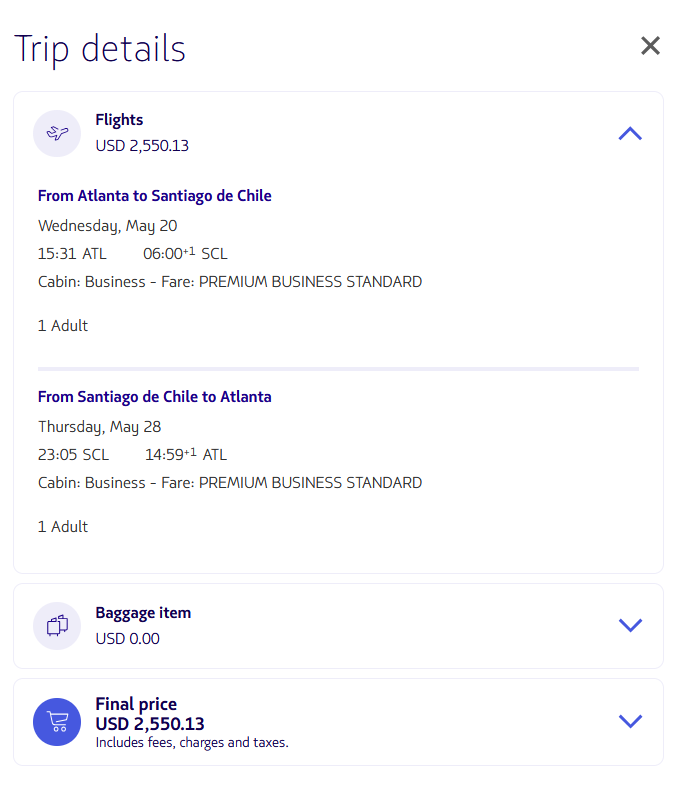The image size is (696, 797).
Task: Click the airplane Flights icon
Action: click(57, 133)
